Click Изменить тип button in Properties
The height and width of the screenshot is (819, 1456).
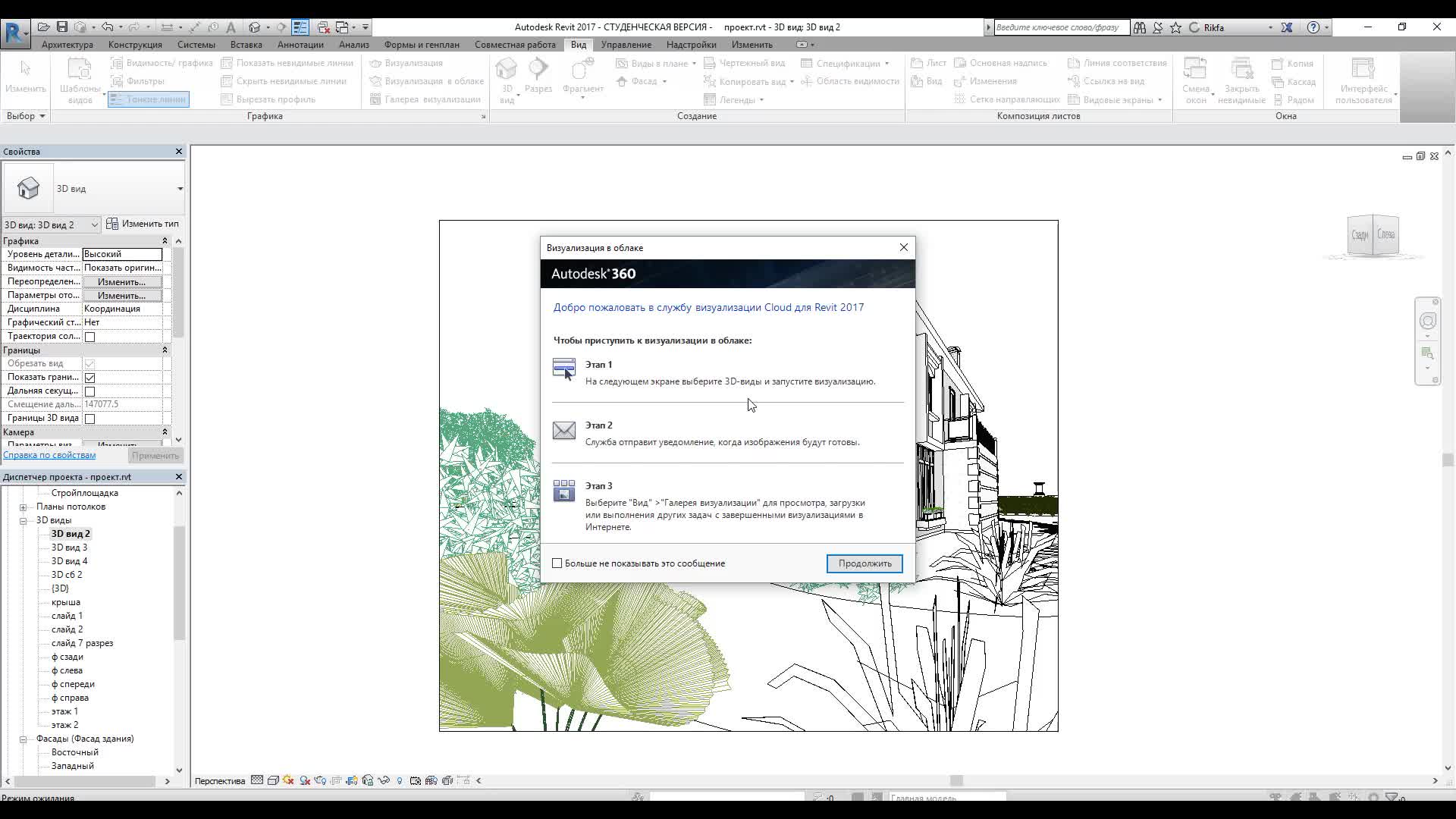coord(143,224)
